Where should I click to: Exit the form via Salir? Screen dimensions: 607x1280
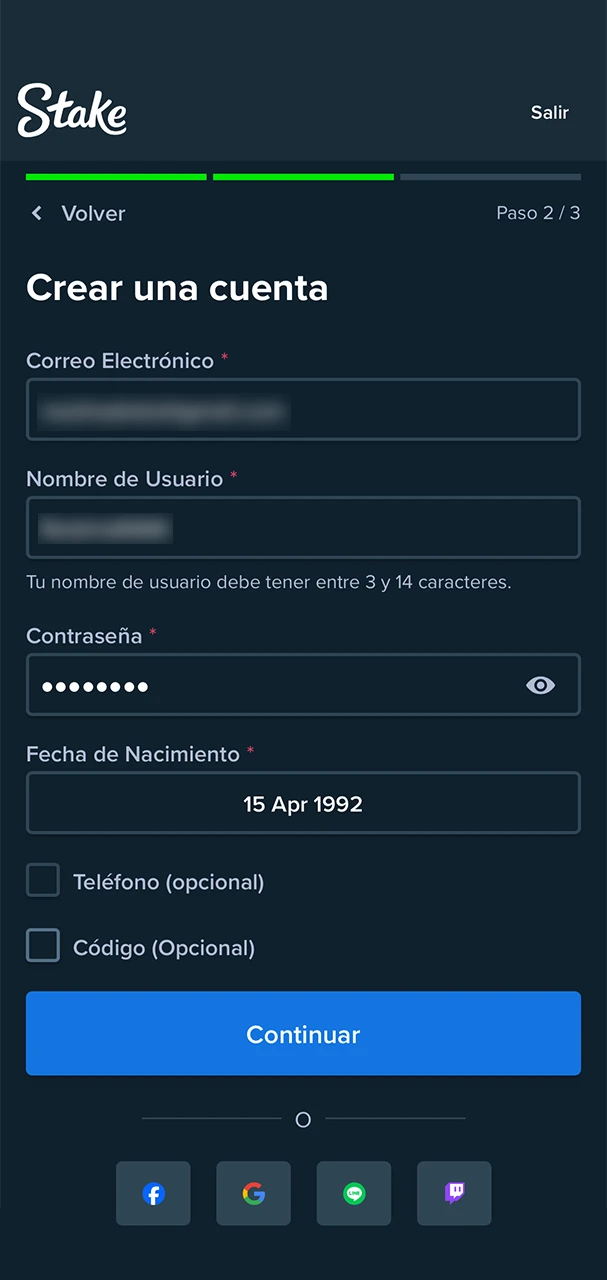tap(549, 112)
